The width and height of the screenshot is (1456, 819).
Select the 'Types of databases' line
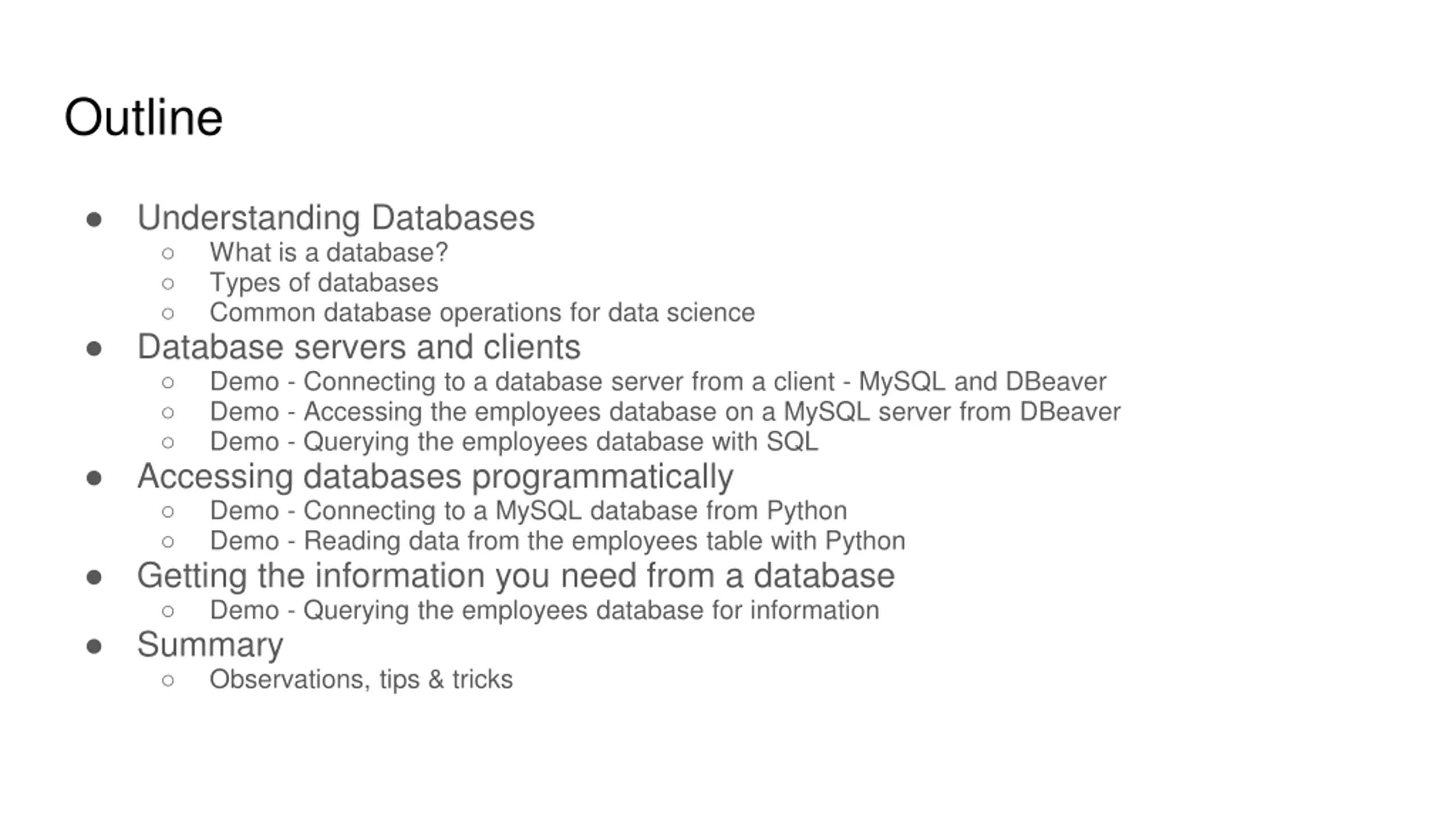pos(324,283)
